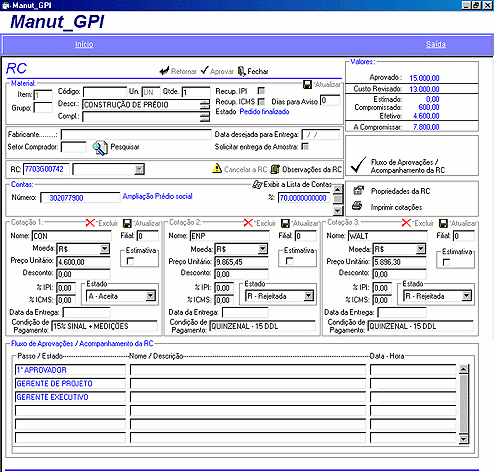The width and height of the screenshot is (494, 472).
Task: Select the GERENTE DE PROJETO row
Action: [70, 384]
